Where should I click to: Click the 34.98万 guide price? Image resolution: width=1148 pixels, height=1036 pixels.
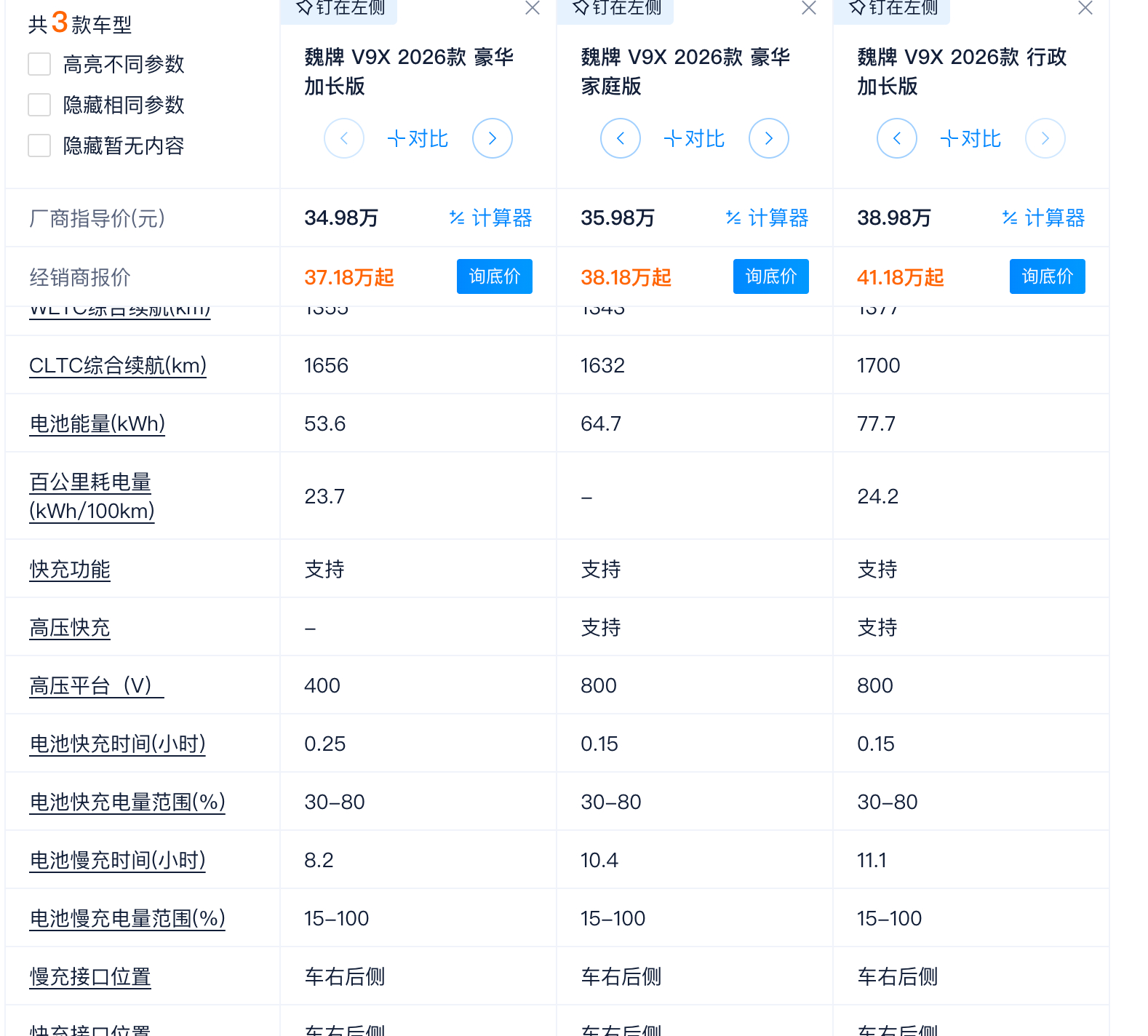click(x=341, y=218)
